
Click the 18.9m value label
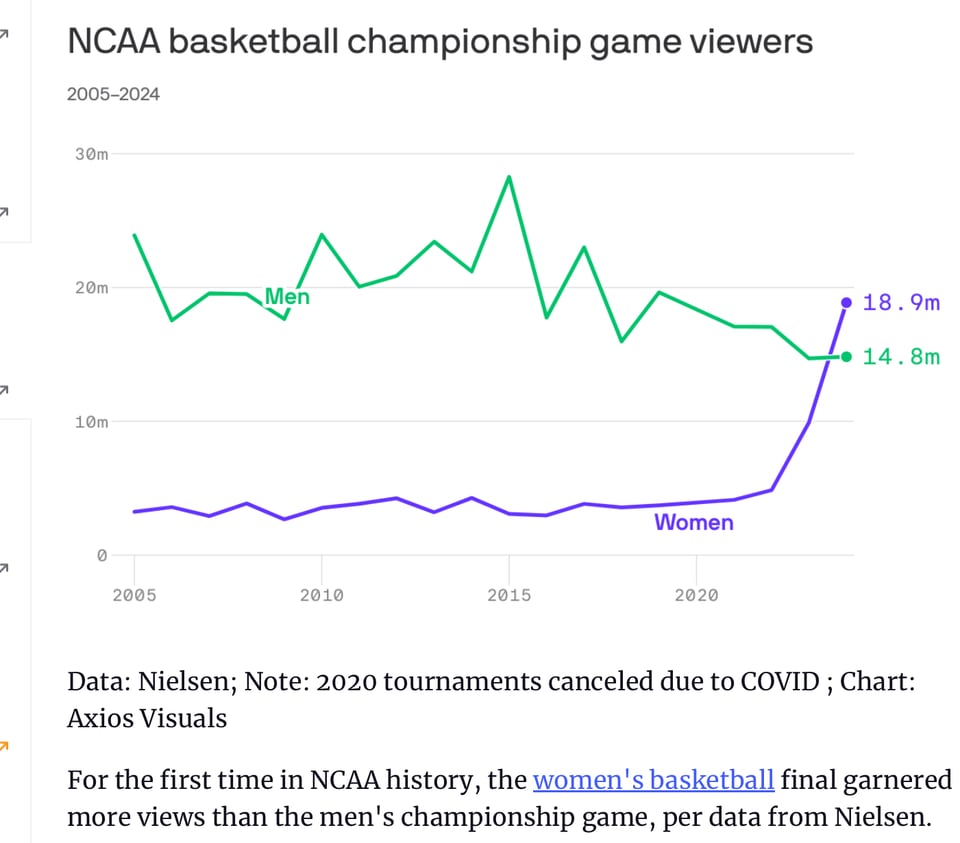[x=901, y=302]
